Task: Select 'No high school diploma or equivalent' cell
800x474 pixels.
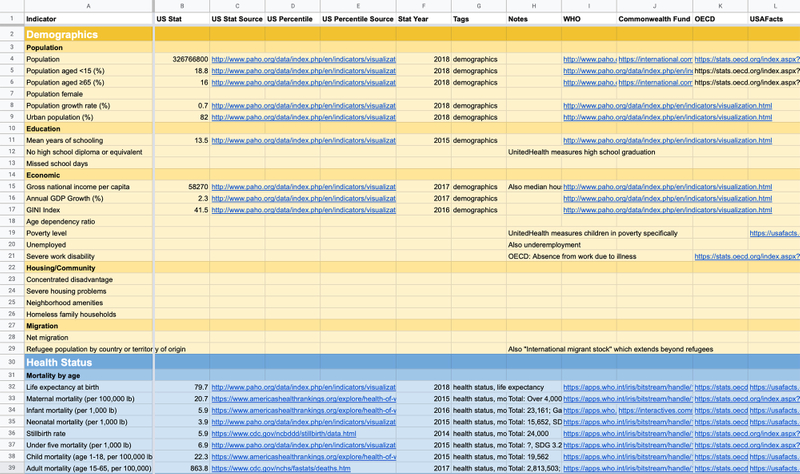Action: [88, 152]
